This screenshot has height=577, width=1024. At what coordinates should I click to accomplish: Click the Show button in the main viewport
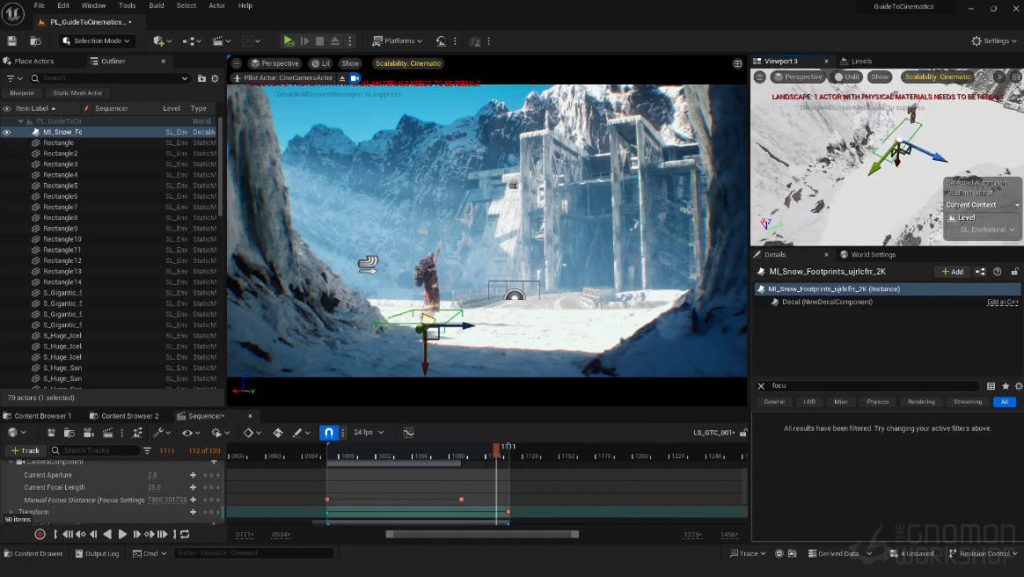pyautogui.click(x=350, y=63)
